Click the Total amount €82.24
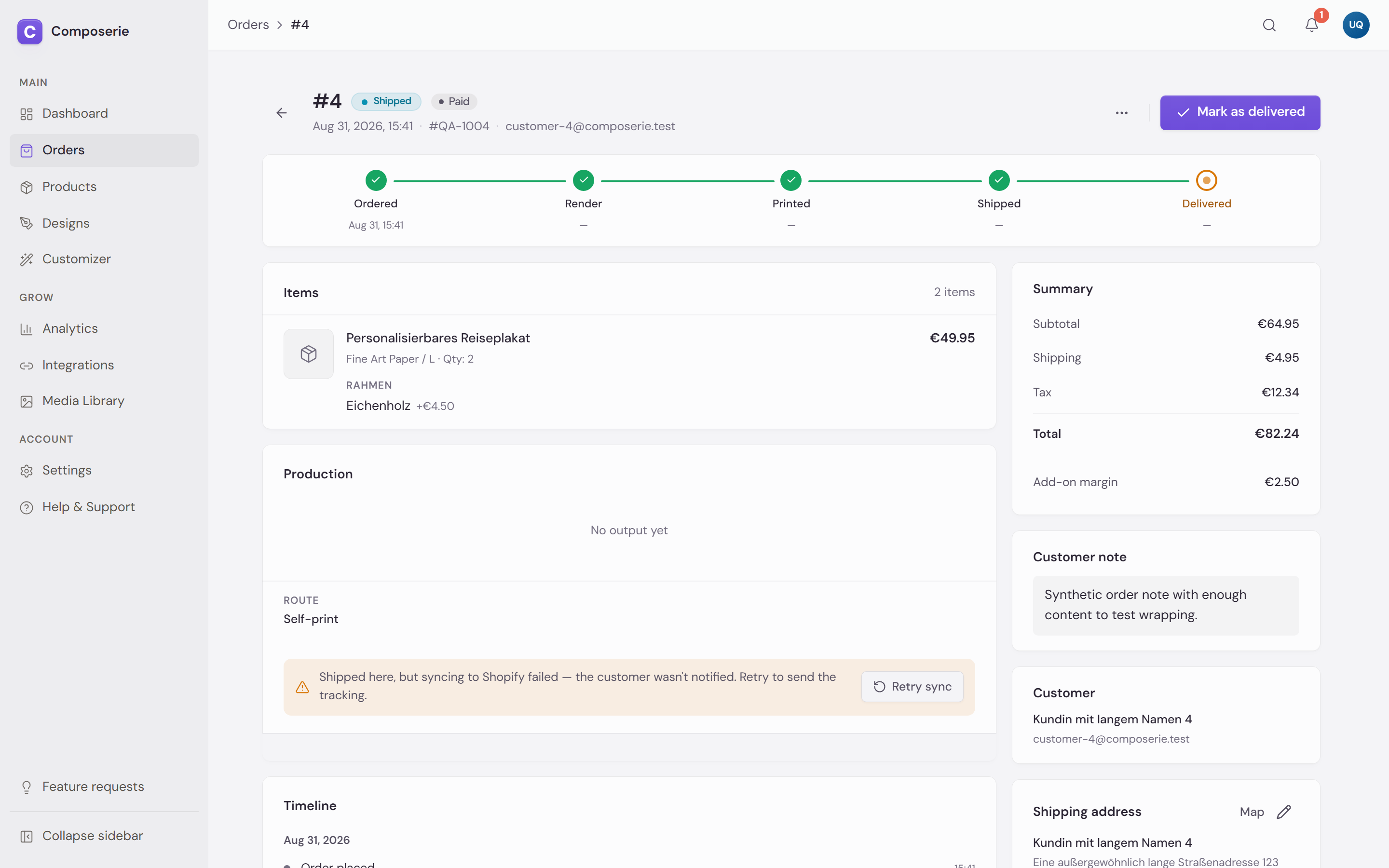Viewport: 1389px width, 868px height. coord(1277,434)
